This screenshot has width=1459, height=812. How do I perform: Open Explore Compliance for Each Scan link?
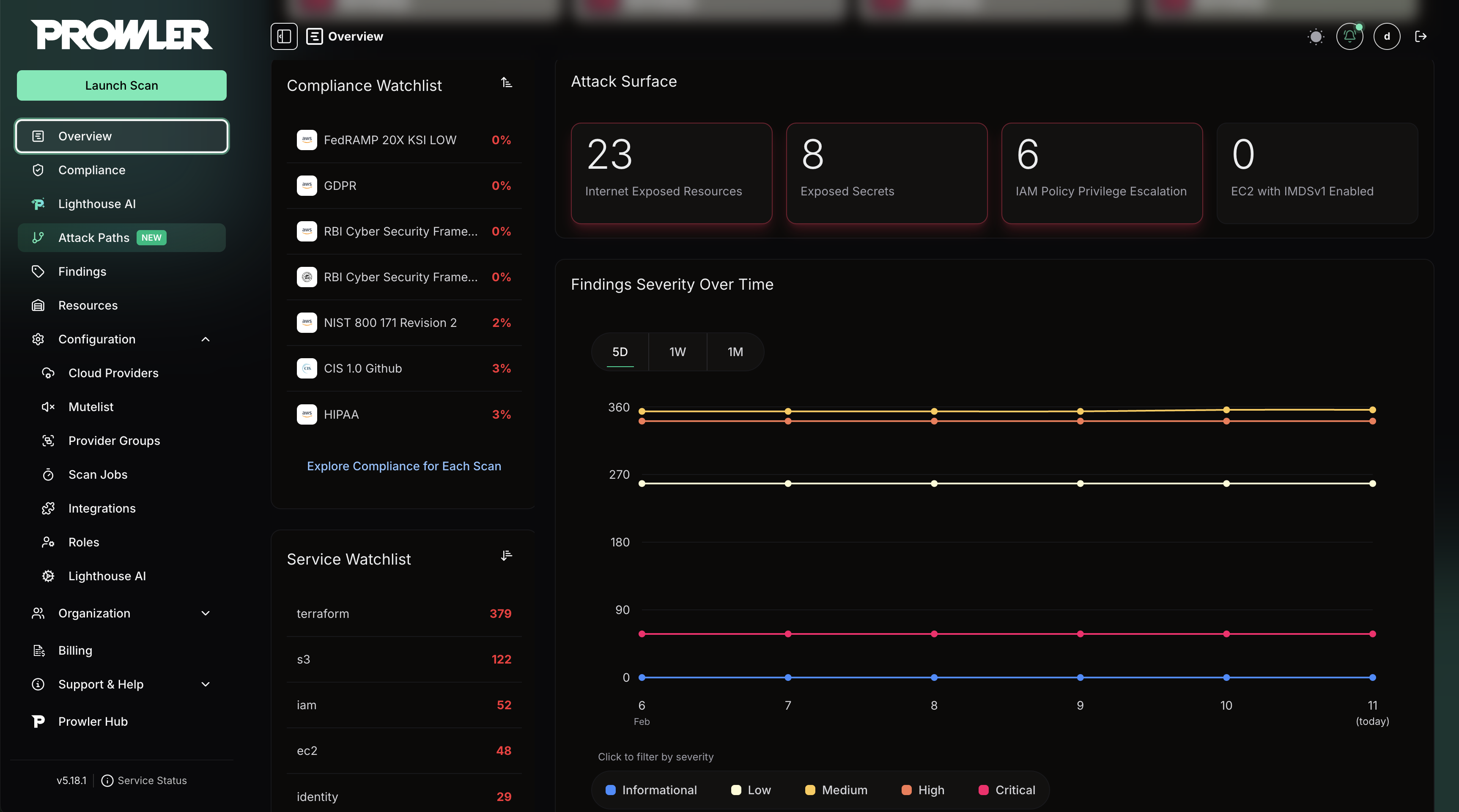(404, 466)
